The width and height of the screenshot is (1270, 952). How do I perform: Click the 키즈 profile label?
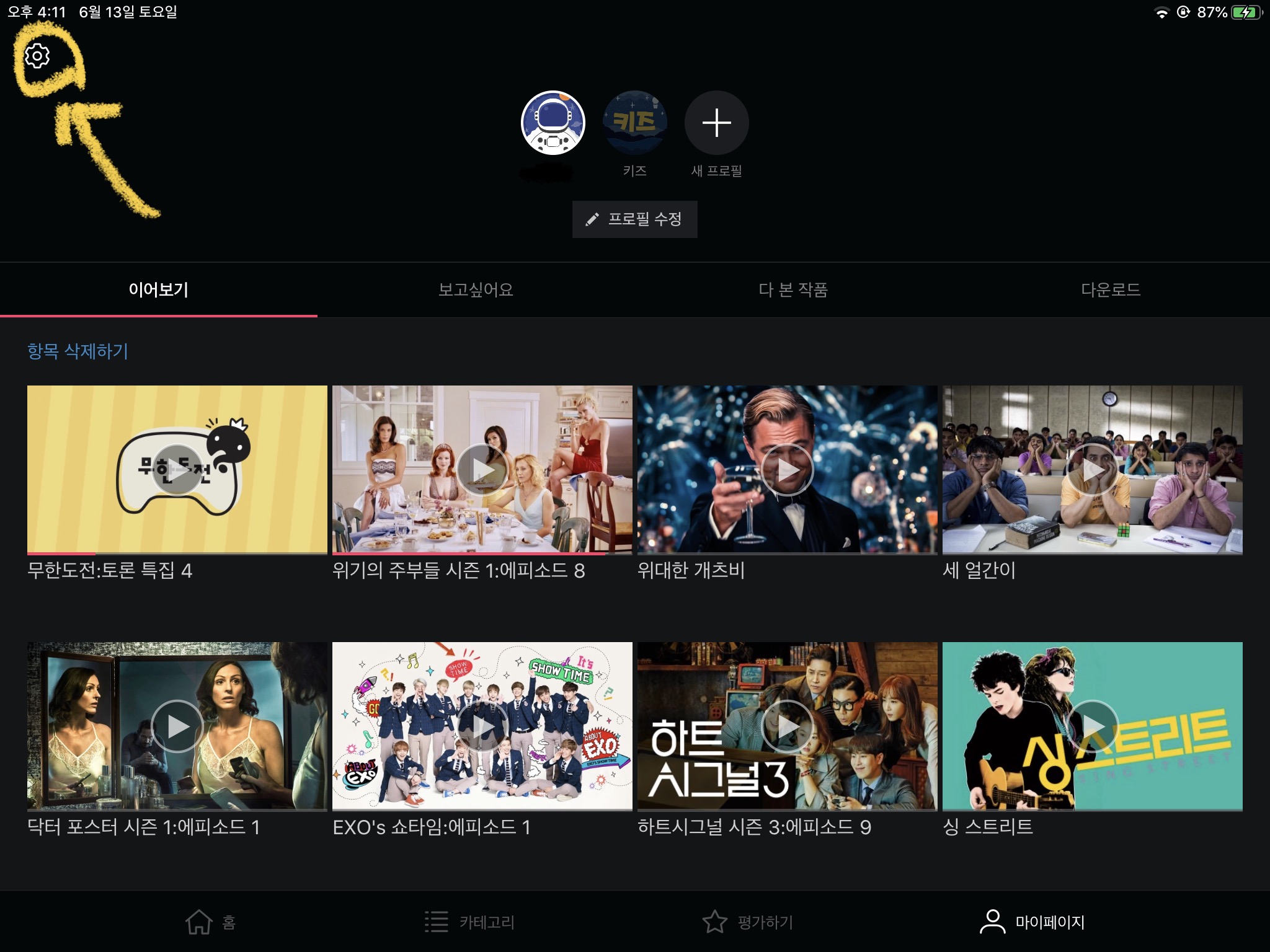pyautogui.click(x=635, y=170)
